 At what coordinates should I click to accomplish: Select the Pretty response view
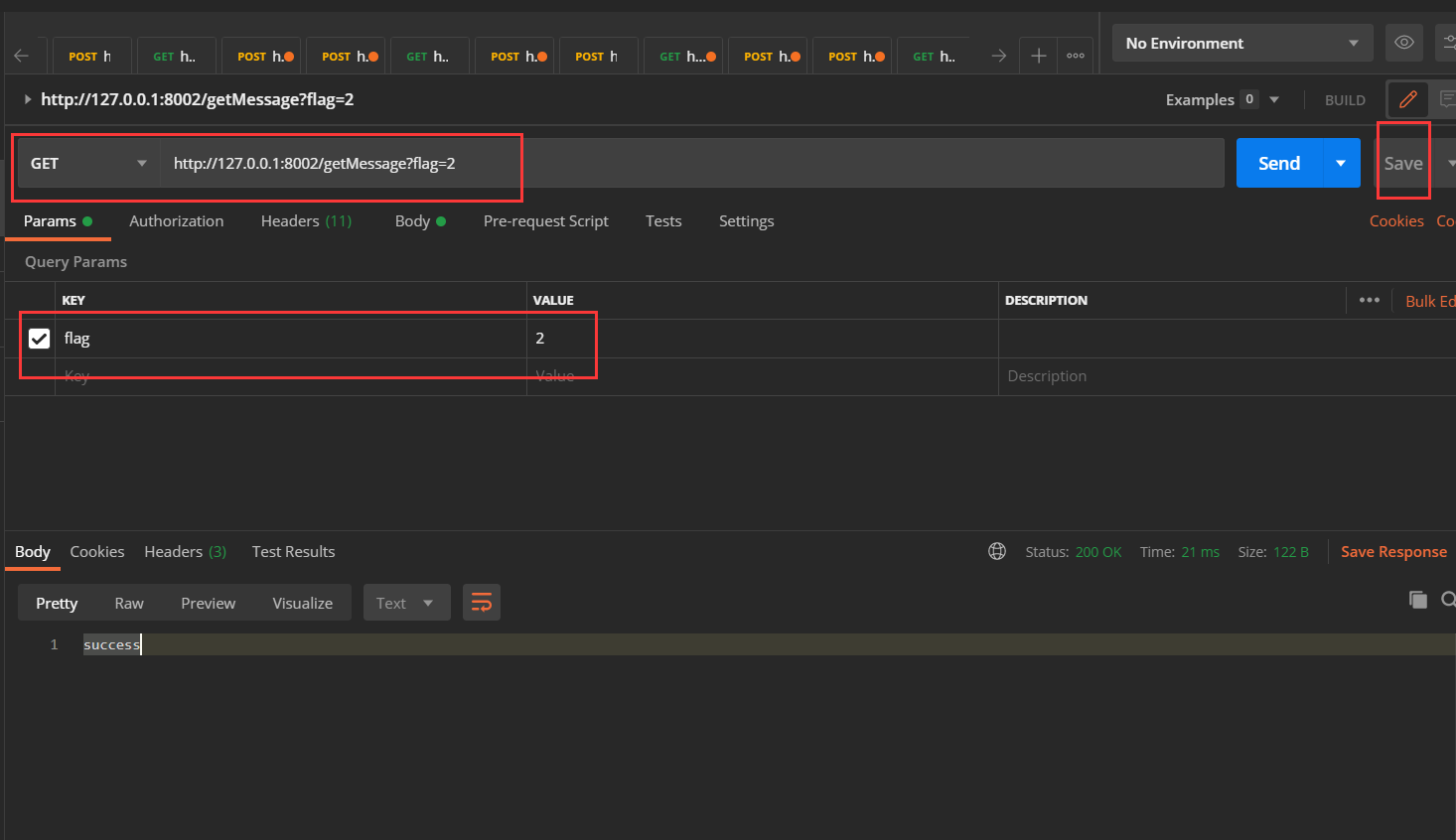pyautogui.click(x=57, y=603)
